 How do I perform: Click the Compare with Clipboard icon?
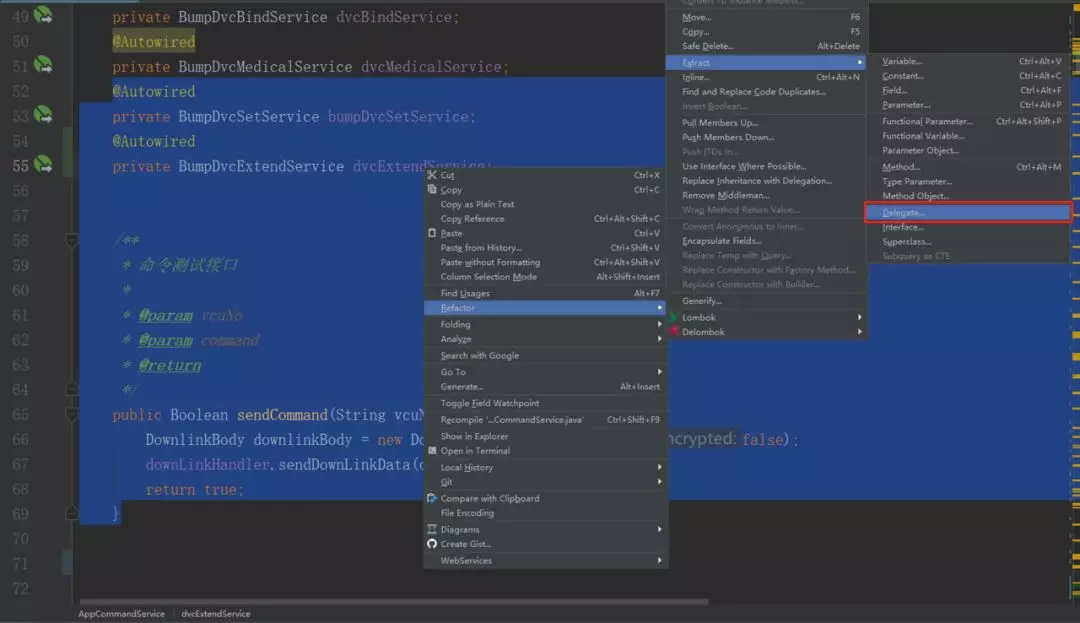pyautogui.click(x=432, y=498)
